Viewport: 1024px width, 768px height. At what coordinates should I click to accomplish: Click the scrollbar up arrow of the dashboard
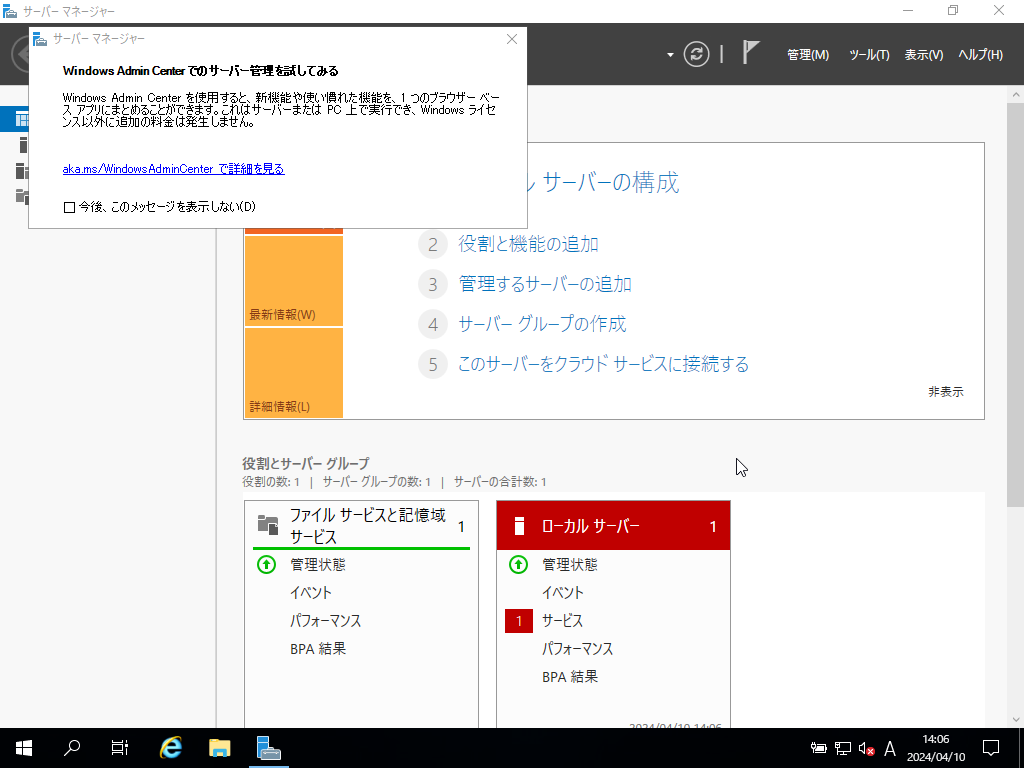click(1016, 94)
